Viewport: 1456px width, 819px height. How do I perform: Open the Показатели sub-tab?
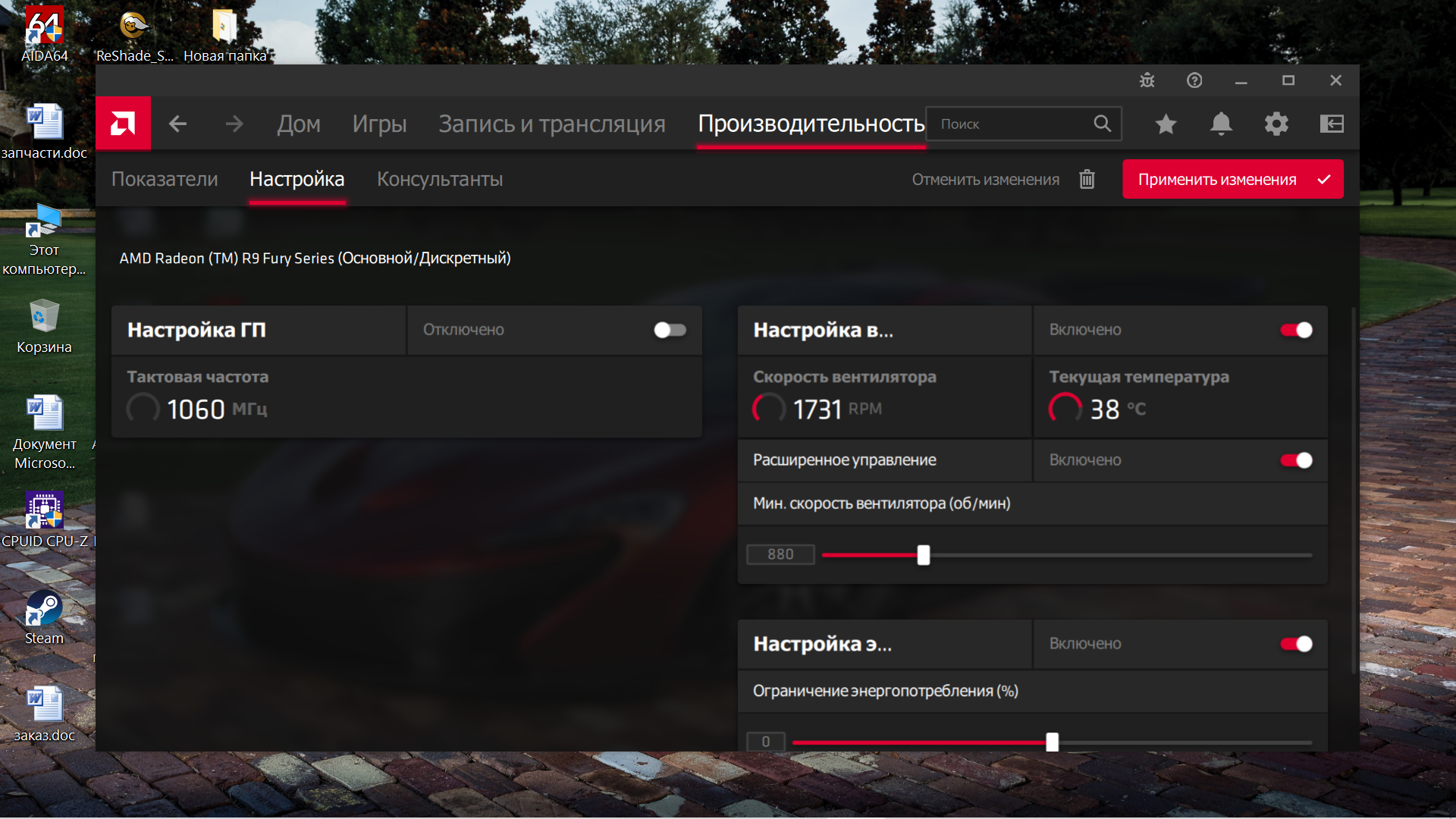click(x=165, y=180)
